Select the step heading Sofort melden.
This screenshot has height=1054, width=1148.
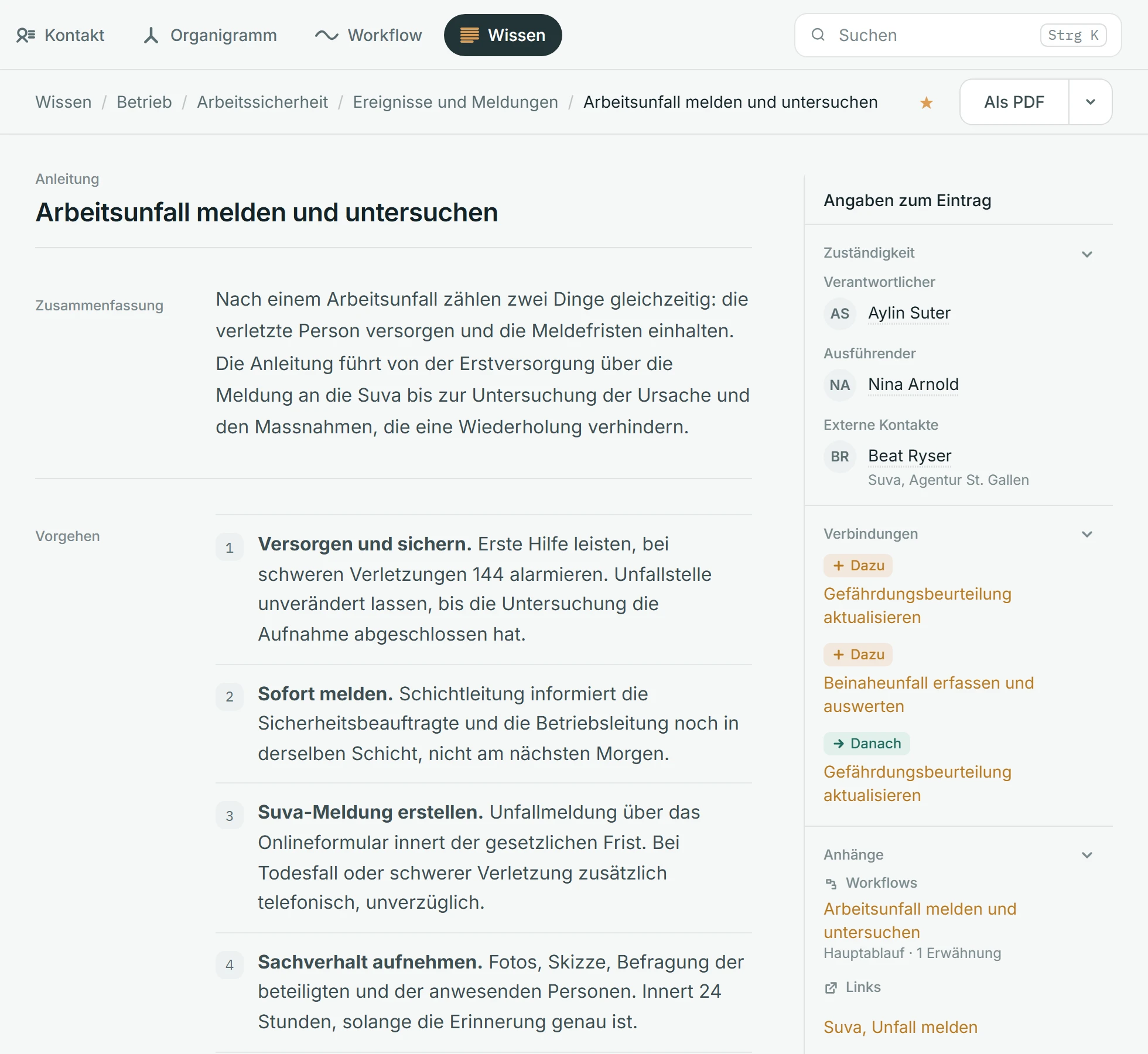coord(326,694)
